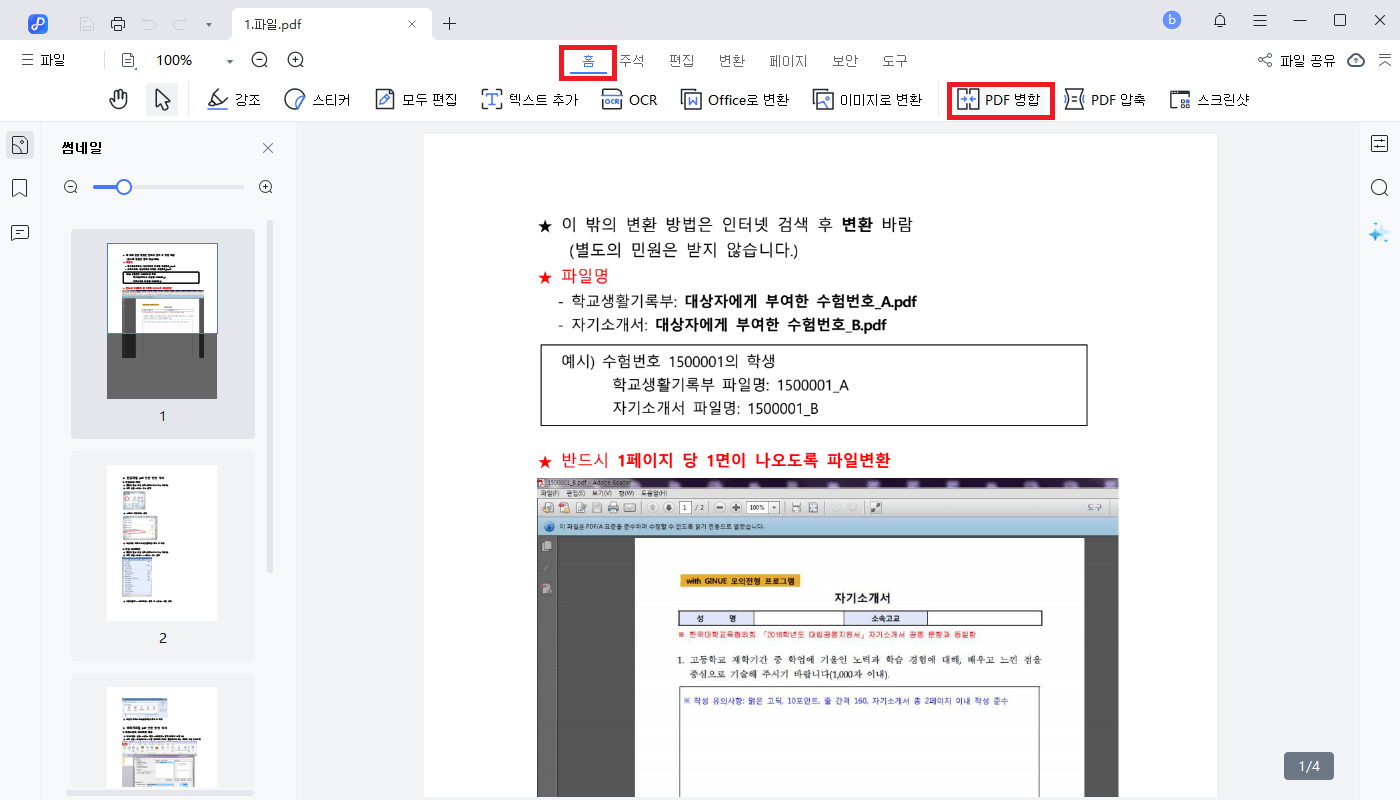This screenshot has height=800, width=1400.
Task: Click the PDF 병합 button
Action: 999,99
